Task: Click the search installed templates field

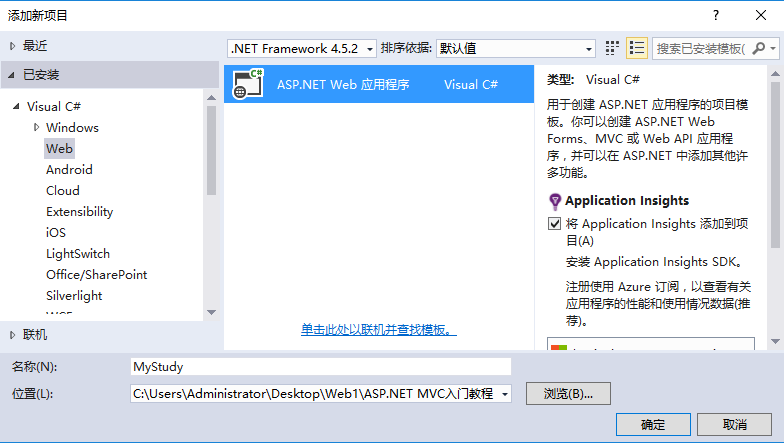Action: coord(702,48)
